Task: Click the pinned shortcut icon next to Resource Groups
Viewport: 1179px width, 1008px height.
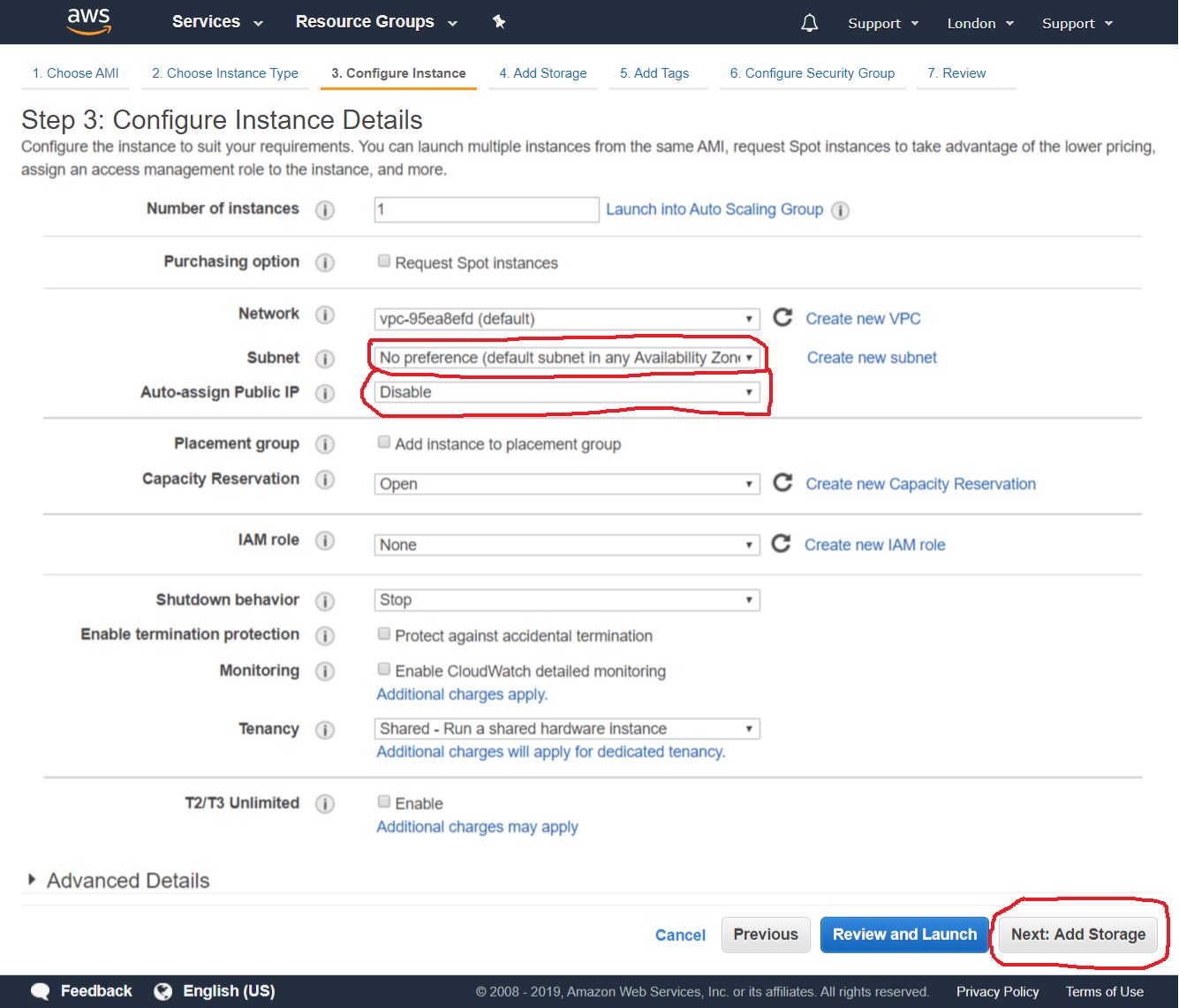Action: (499, 21)
